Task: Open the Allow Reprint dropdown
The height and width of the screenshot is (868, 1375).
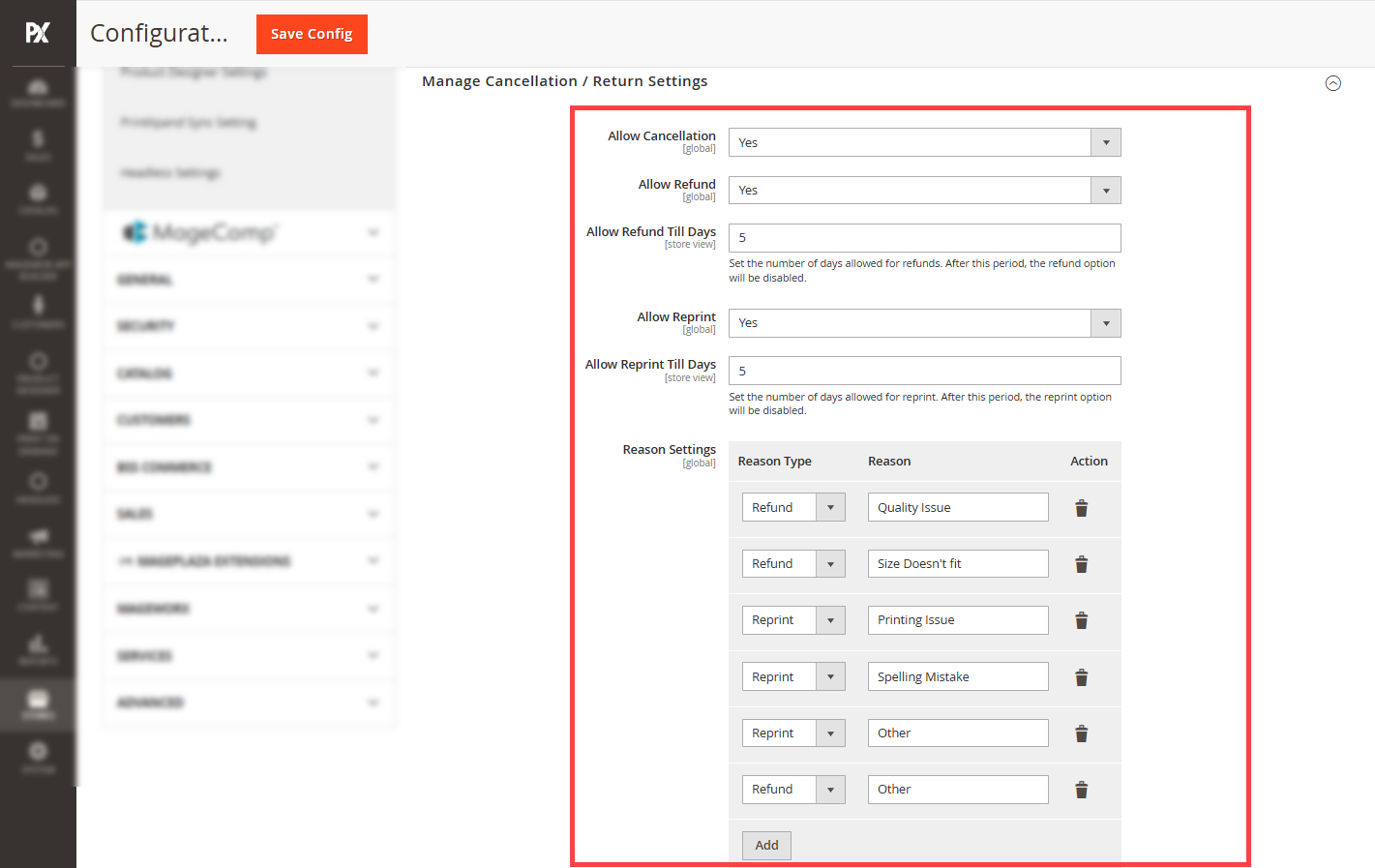Action: tap(924, 323)
